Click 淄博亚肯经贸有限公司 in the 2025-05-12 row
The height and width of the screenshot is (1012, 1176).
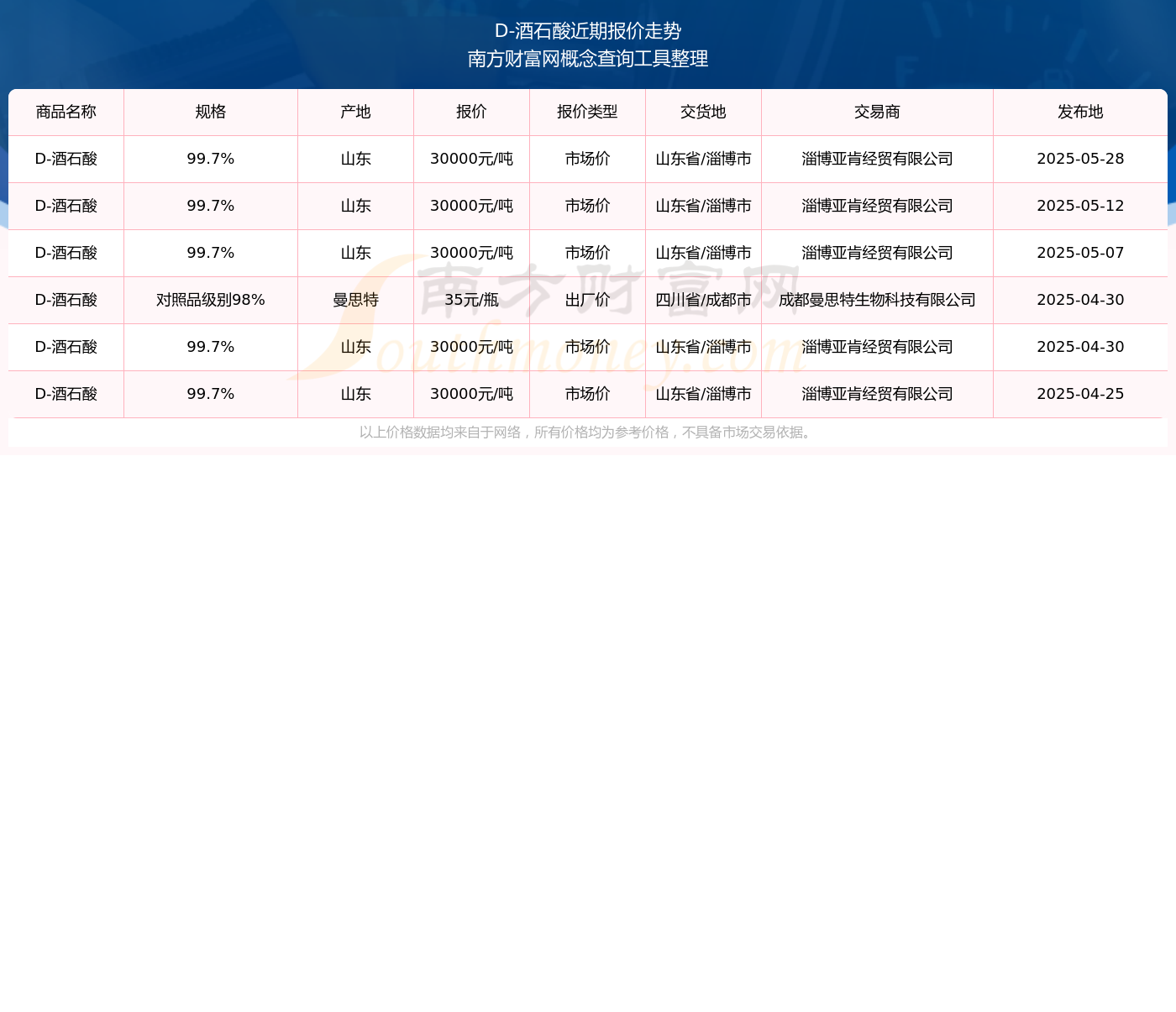[x=878, y=206]
